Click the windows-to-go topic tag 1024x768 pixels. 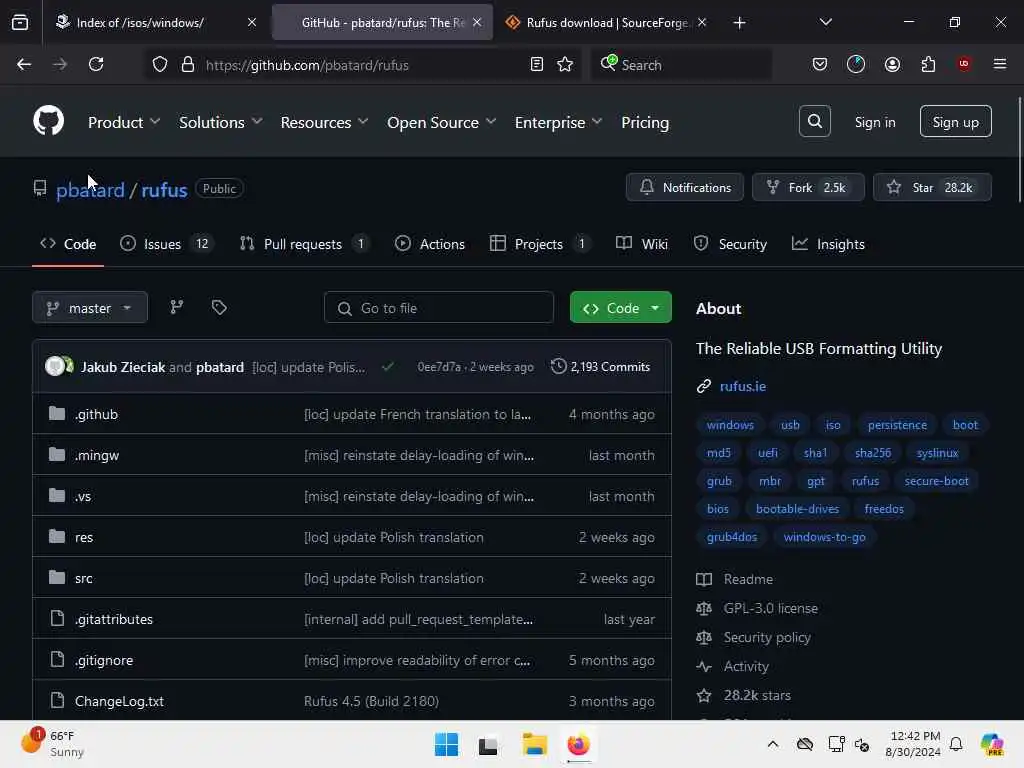click(824, 537)
